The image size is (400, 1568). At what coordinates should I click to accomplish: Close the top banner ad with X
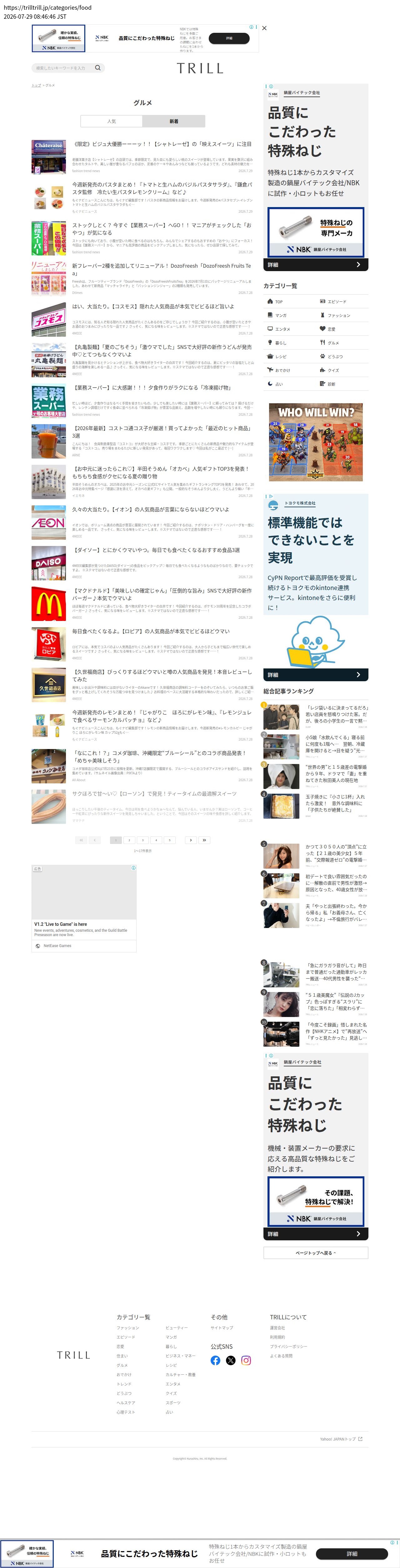point(264,28)
